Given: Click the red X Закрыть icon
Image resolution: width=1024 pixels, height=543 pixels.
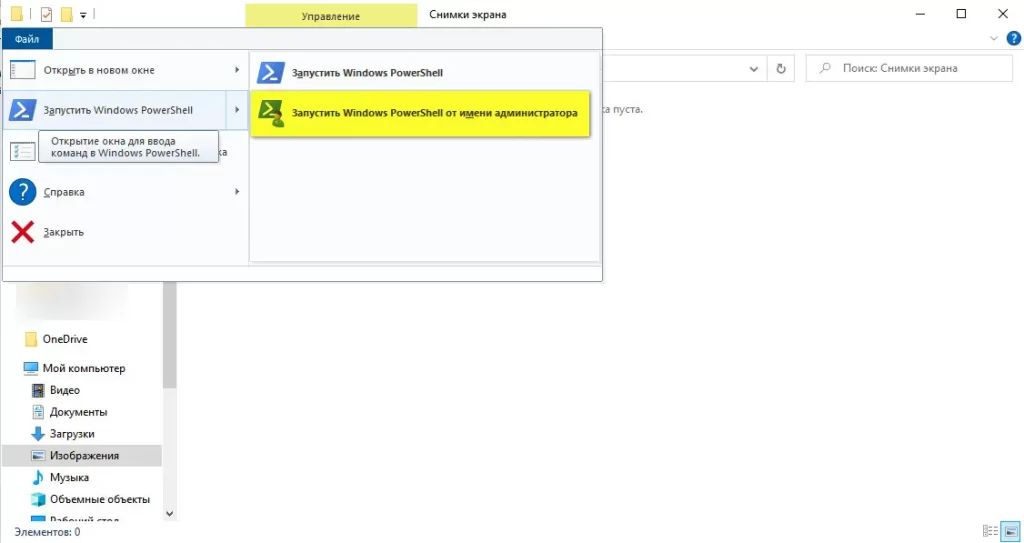Looking at the screenshot, I should click(23, 232).
